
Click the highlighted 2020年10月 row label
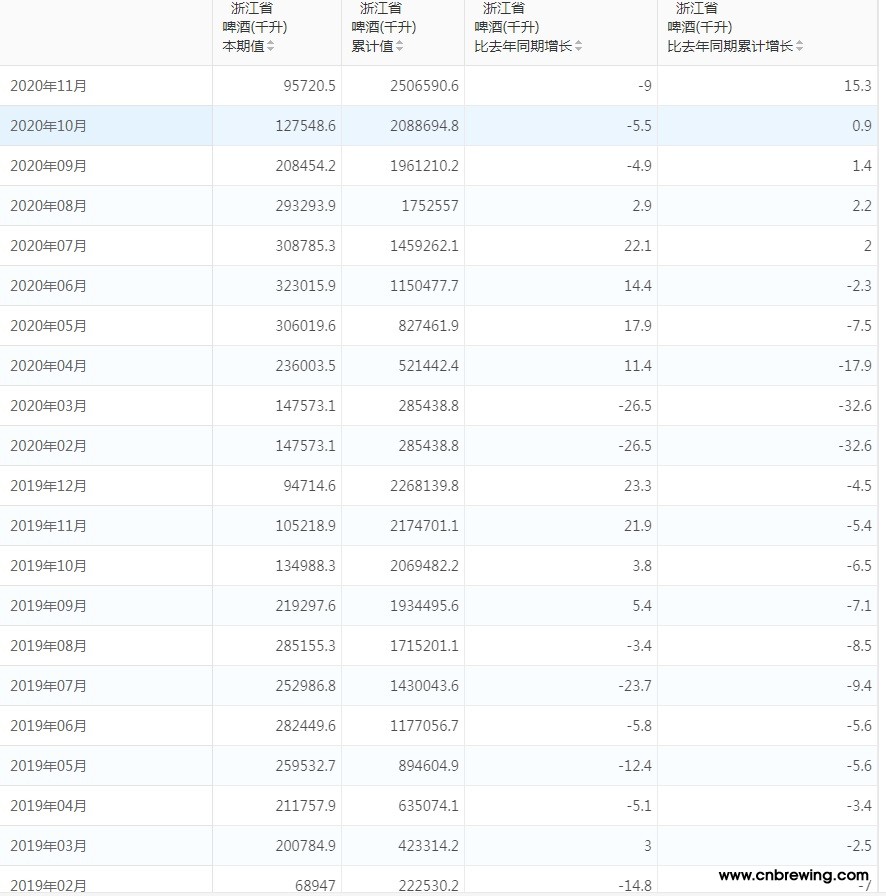pos(48,126)
